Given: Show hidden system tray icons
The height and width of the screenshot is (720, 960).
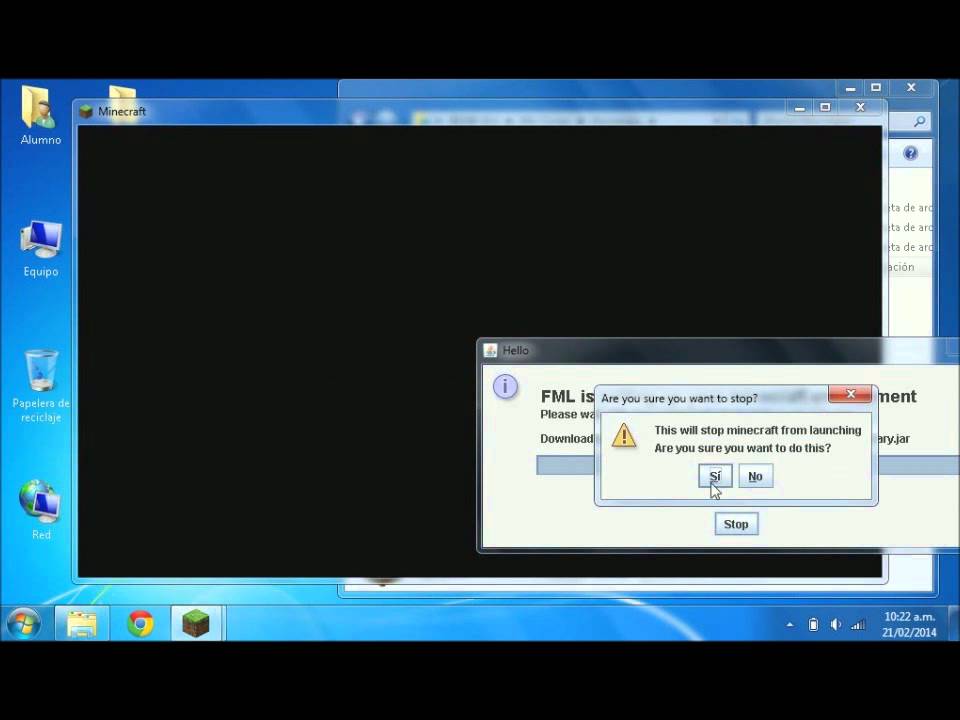Looking at the screenshot, I should 790,624.
